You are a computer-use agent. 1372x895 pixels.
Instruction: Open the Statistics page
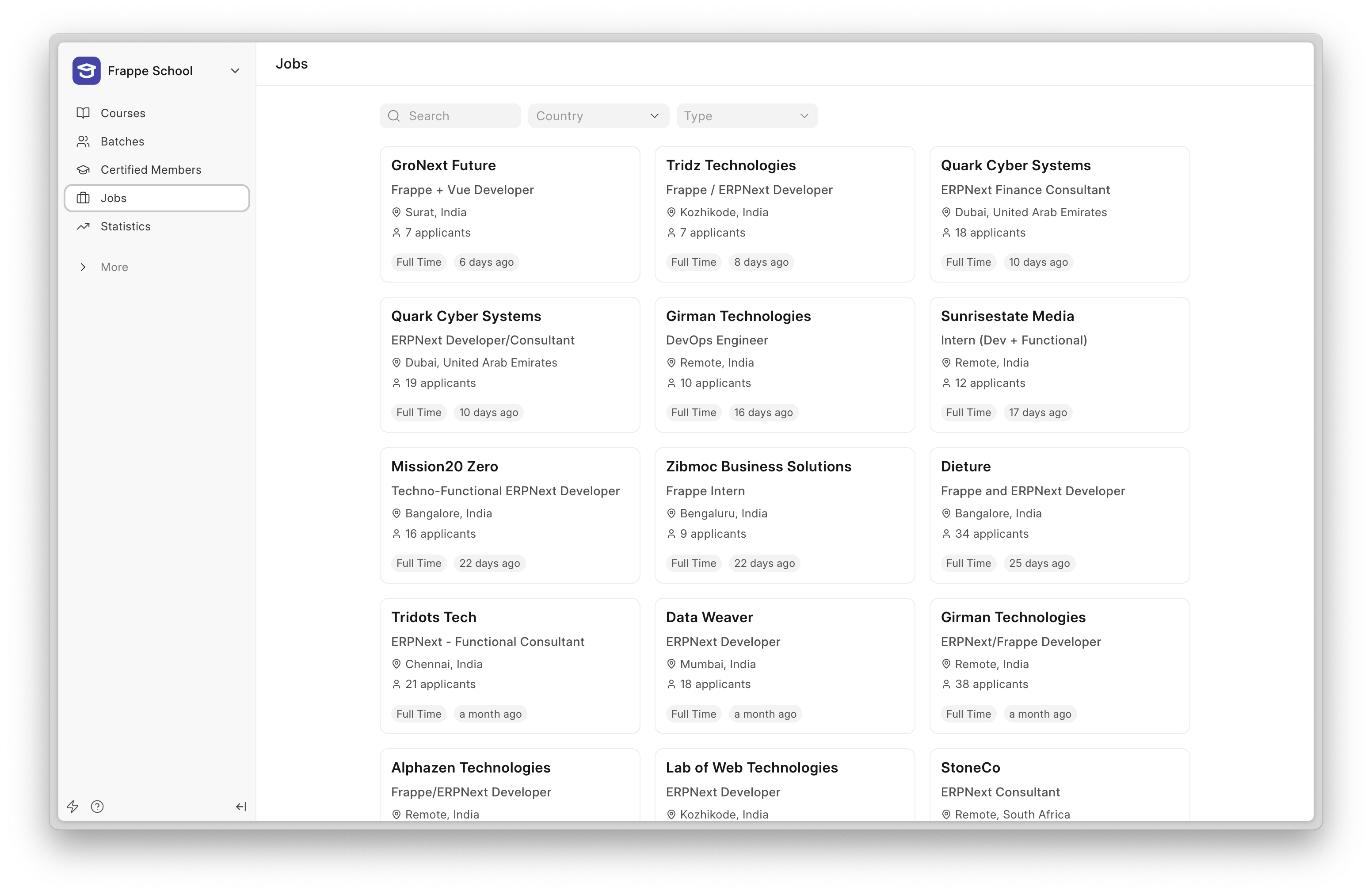pos(157,226)
